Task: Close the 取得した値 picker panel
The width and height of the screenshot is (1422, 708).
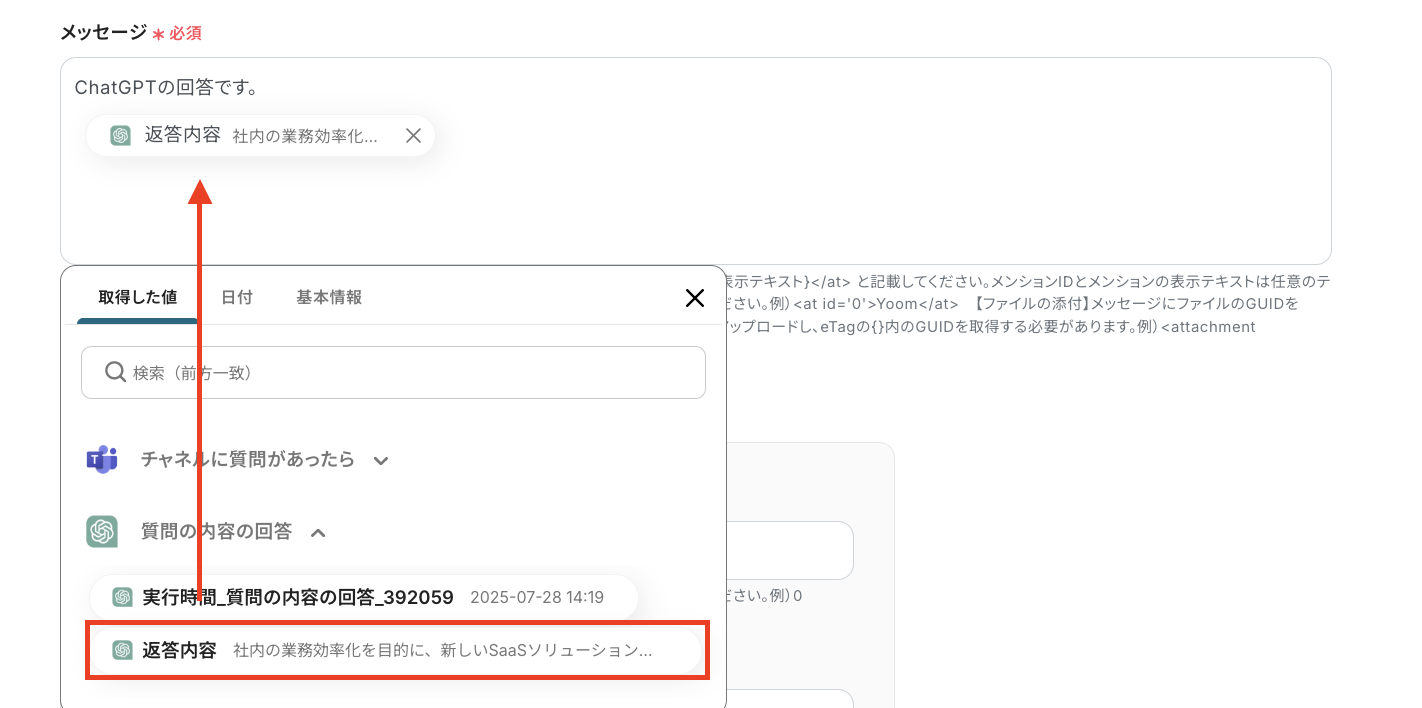Action: coord(695,297)
